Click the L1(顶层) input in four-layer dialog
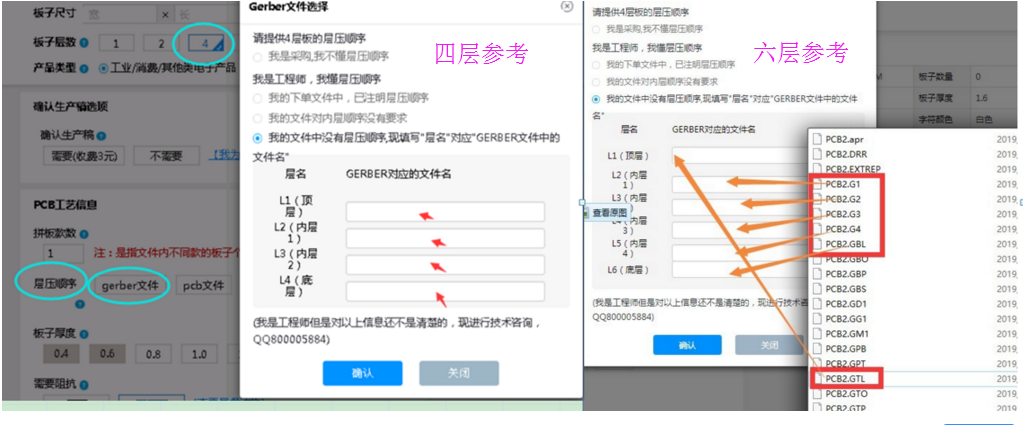The height and width of the screenshot is (425, 1024). (x=445, y=212)
